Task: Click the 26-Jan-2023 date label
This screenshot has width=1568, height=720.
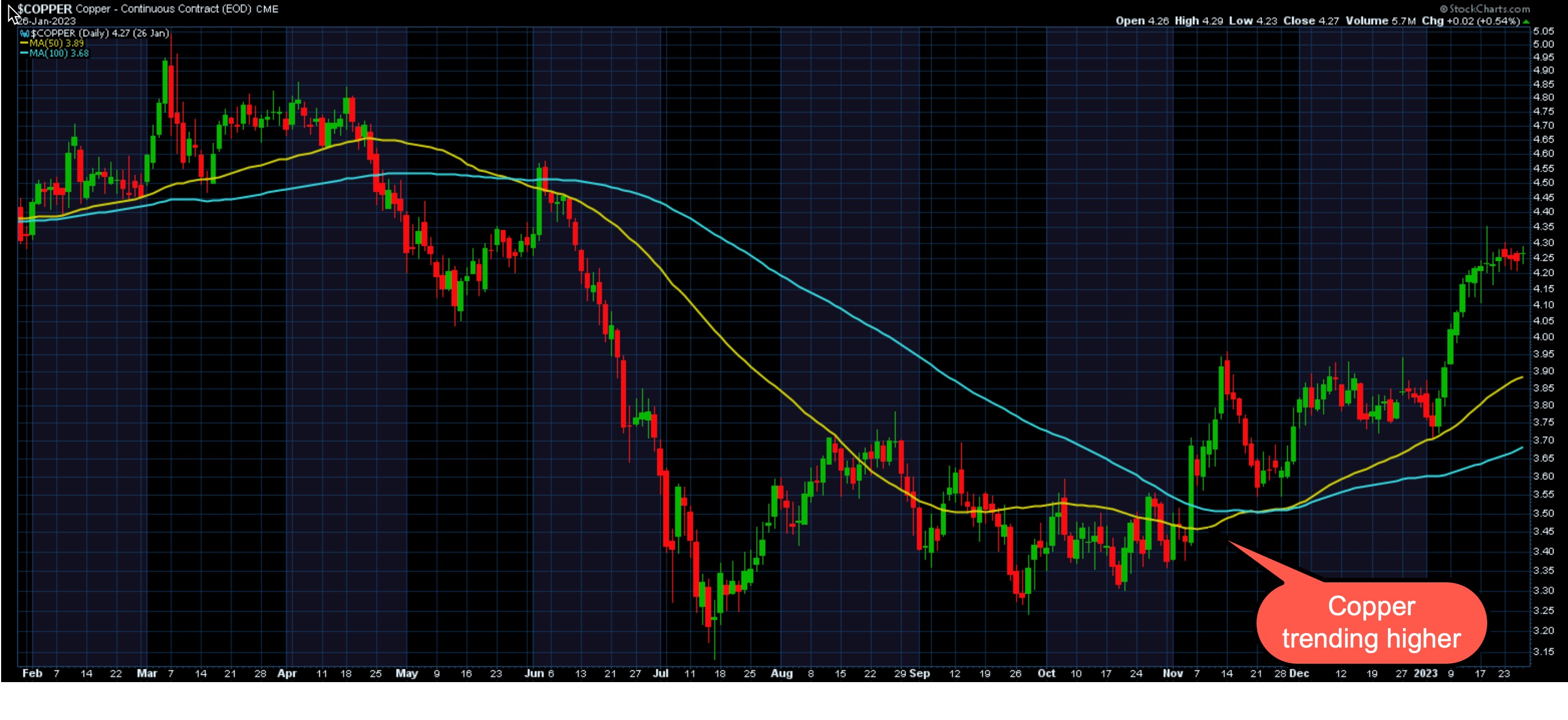Action: (46, 21)
